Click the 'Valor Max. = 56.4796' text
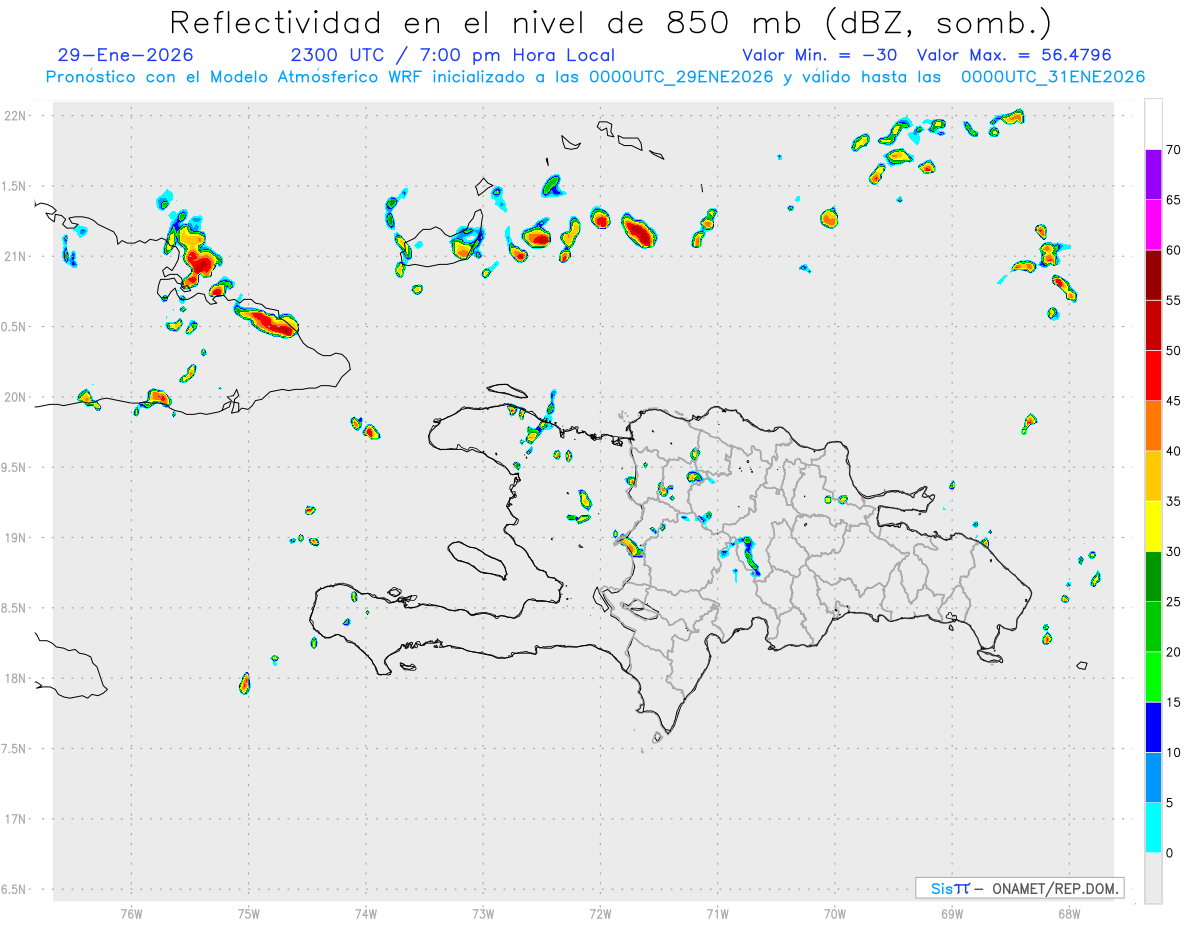 click(x=1014, y=55)
